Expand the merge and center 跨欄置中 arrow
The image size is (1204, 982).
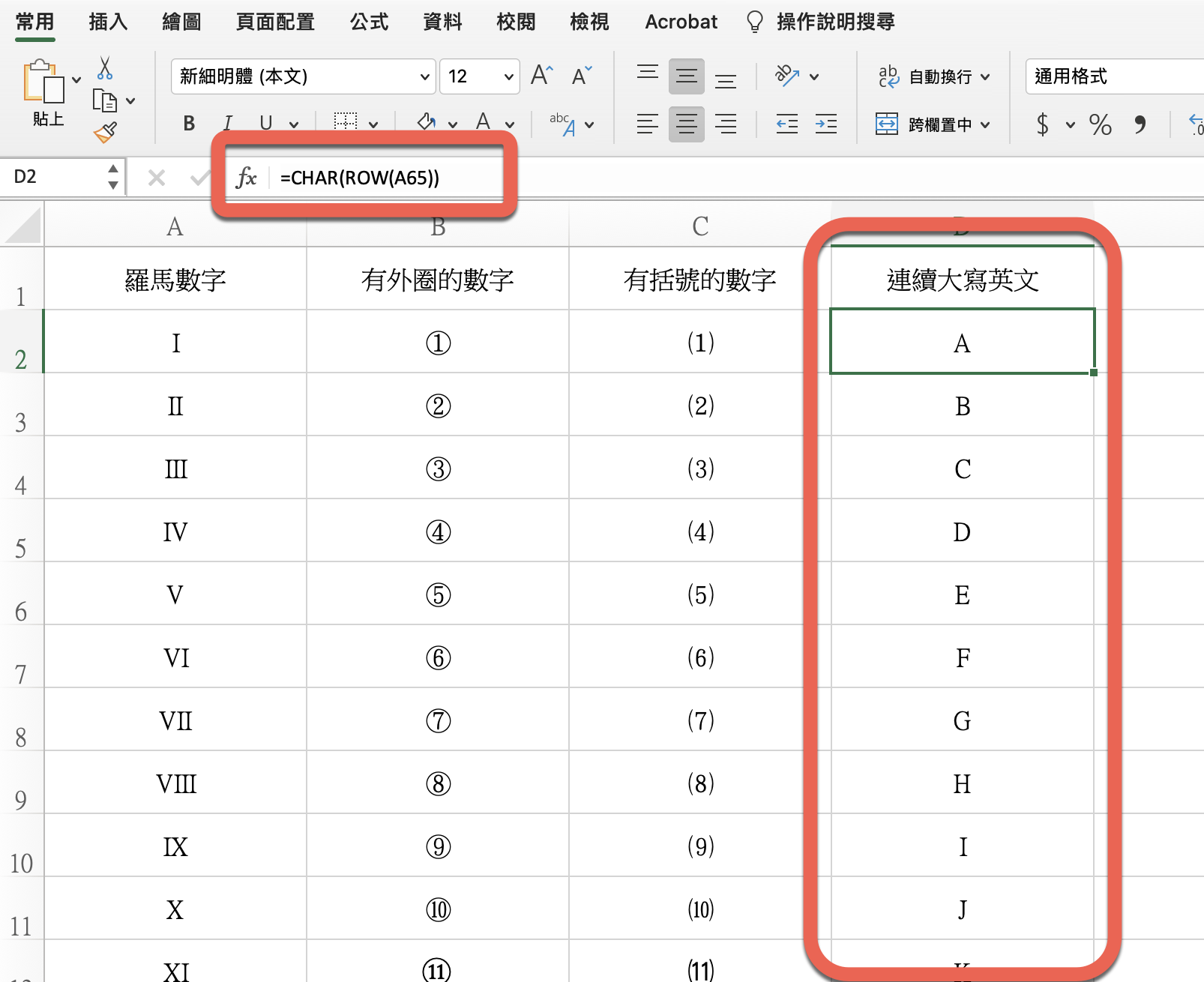pos(985,124)
